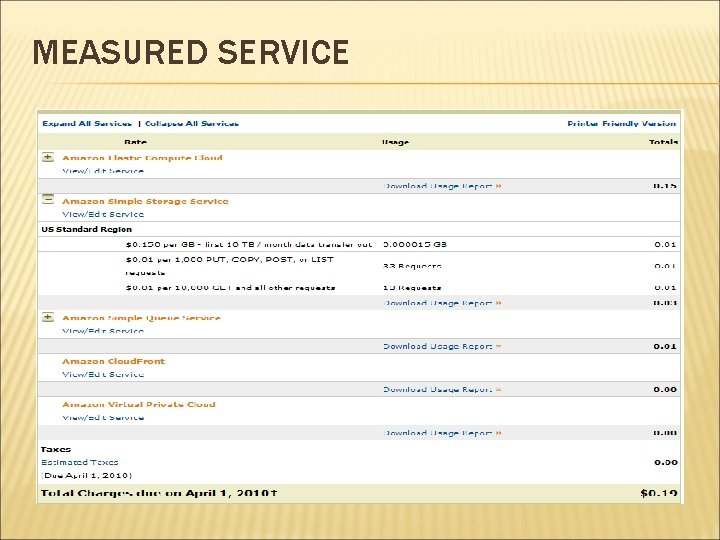Screen dimensions: 720x540
Task: Open Amazon Elastic Compute Cloud service link
Action: pos(142,158)
